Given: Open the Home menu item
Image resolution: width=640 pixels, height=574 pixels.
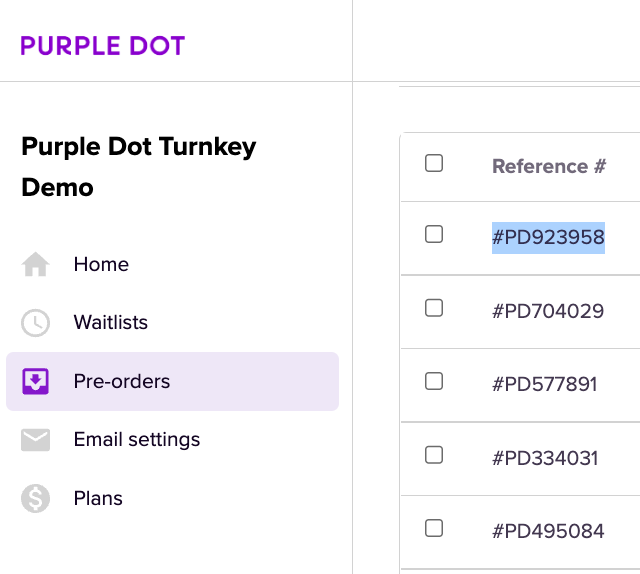Looking at the screenshot, I should pos(101,265).
